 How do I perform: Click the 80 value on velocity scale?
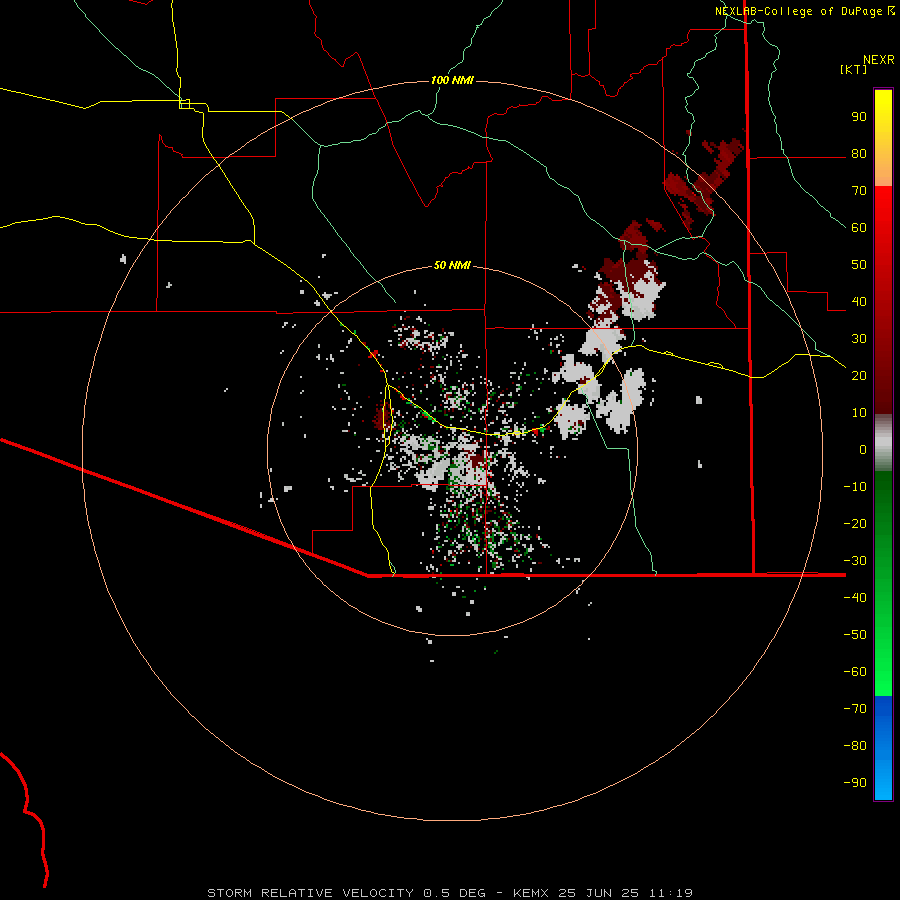[x=859, y=153]
